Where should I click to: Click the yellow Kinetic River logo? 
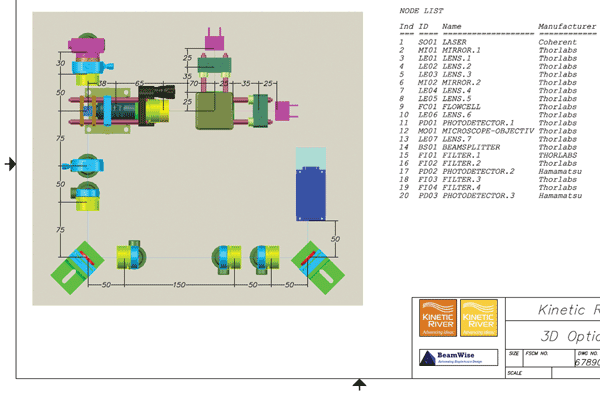[479, 318]
